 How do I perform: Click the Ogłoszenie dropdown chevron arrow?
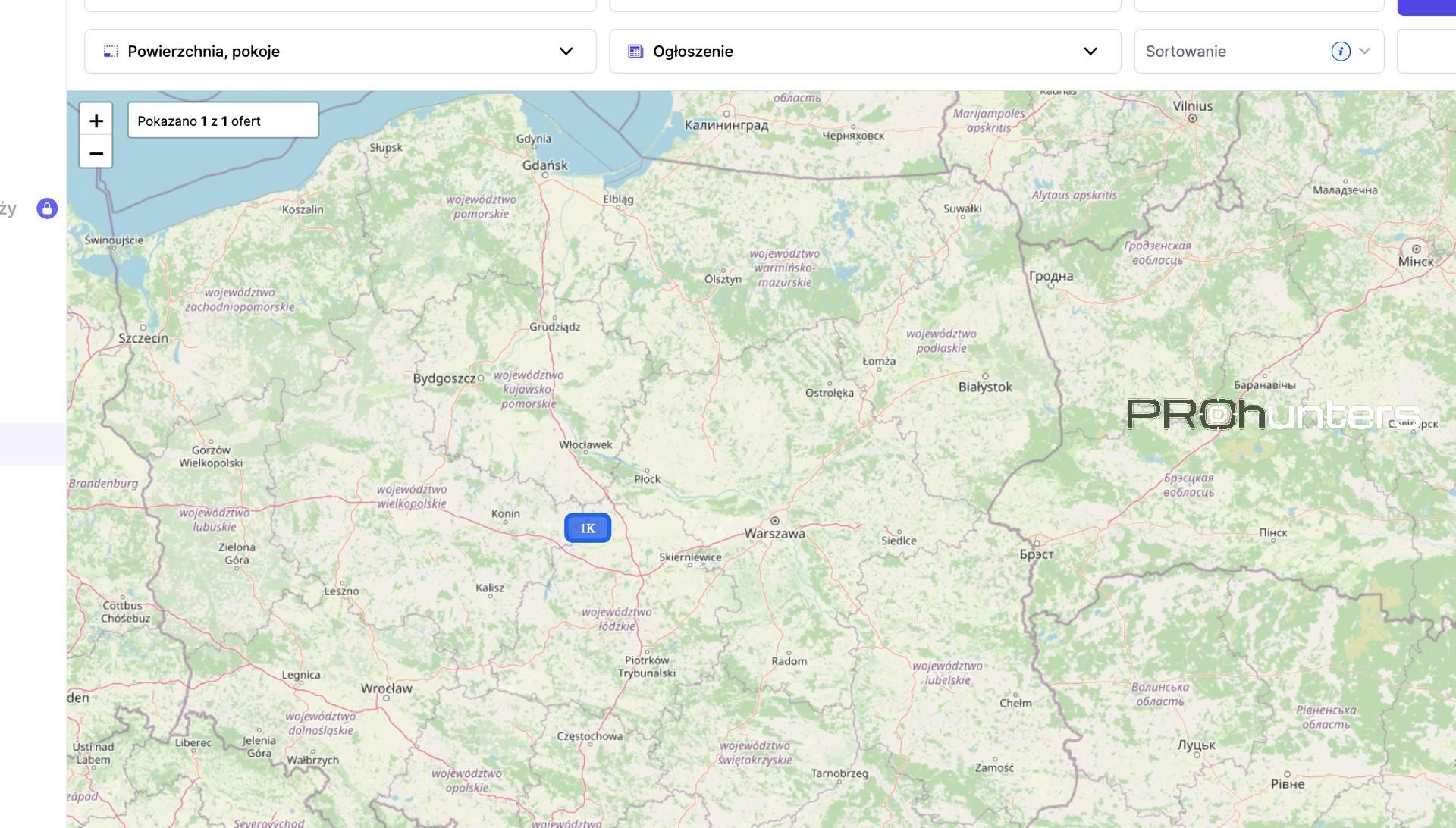[x=1090, y=52]
